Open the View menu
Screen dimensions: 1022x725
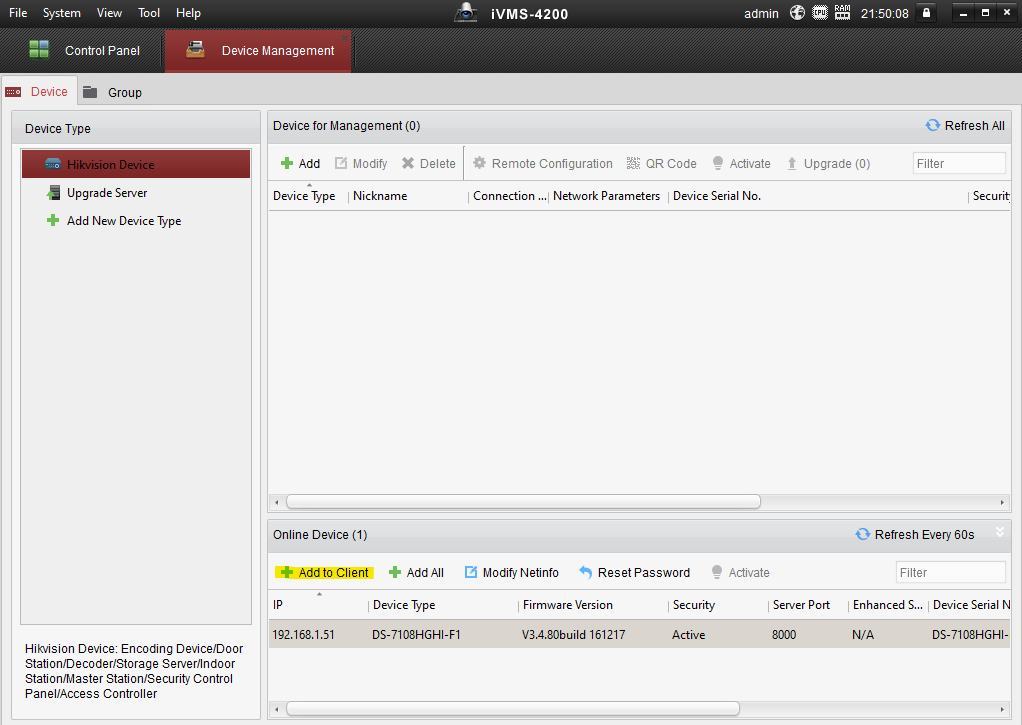pos(109,13)
